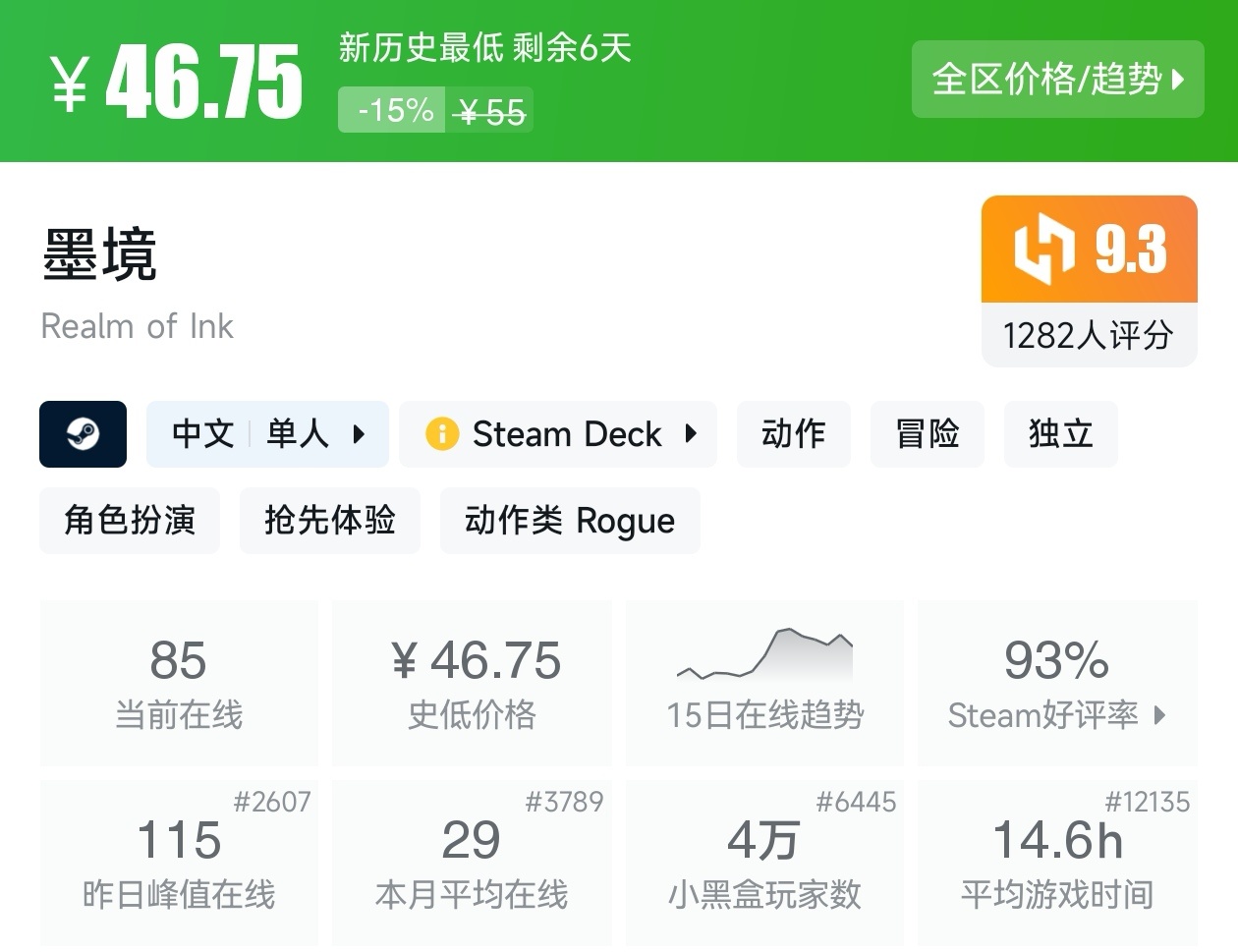Select the 独立 genre tag
The height and width of the screenshot is (952, 1238).
(x=1060, y=433)
